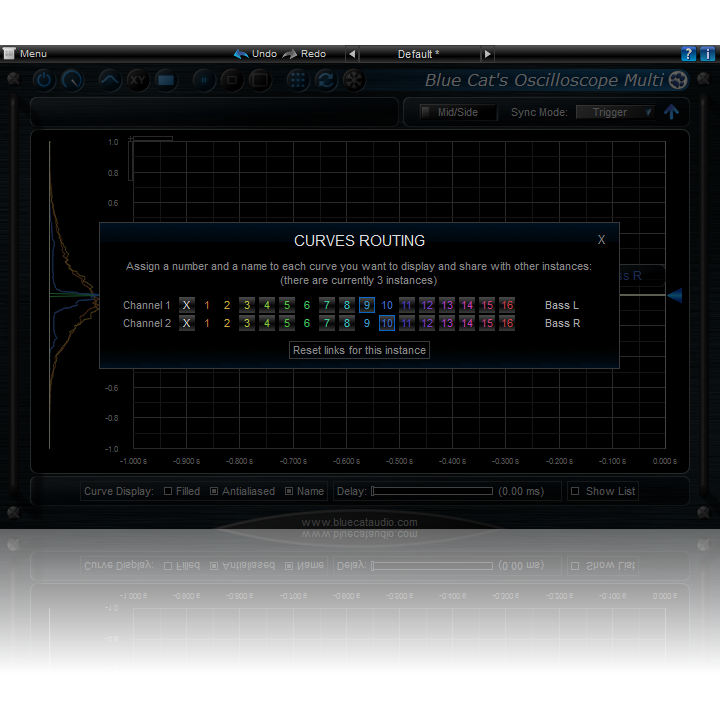This screenshot has height=720, width=720.
Task: Assign Channel 2 to curve 13
Action: tap(447, 323)
